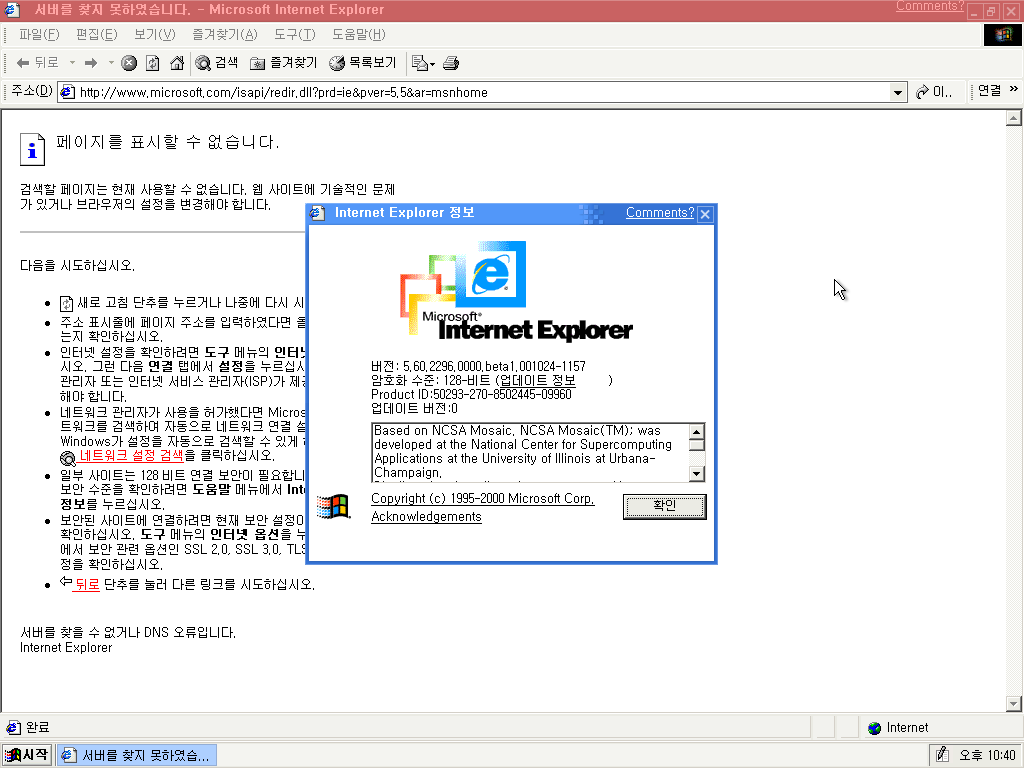The width and height of the screenshot is (1024, 768).
Task: Open the 도구(T) menu
Action: 295,35
